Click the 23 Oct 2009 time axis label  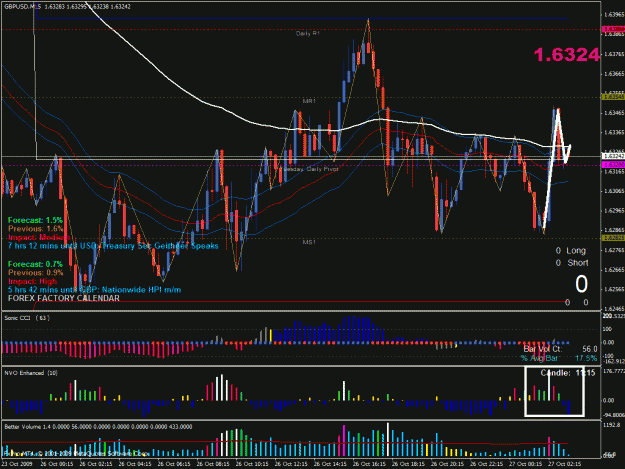tap(17, 464)
